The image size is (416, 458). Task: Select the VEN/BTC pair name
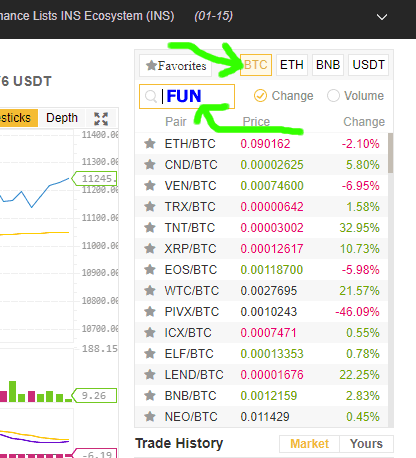191,186
